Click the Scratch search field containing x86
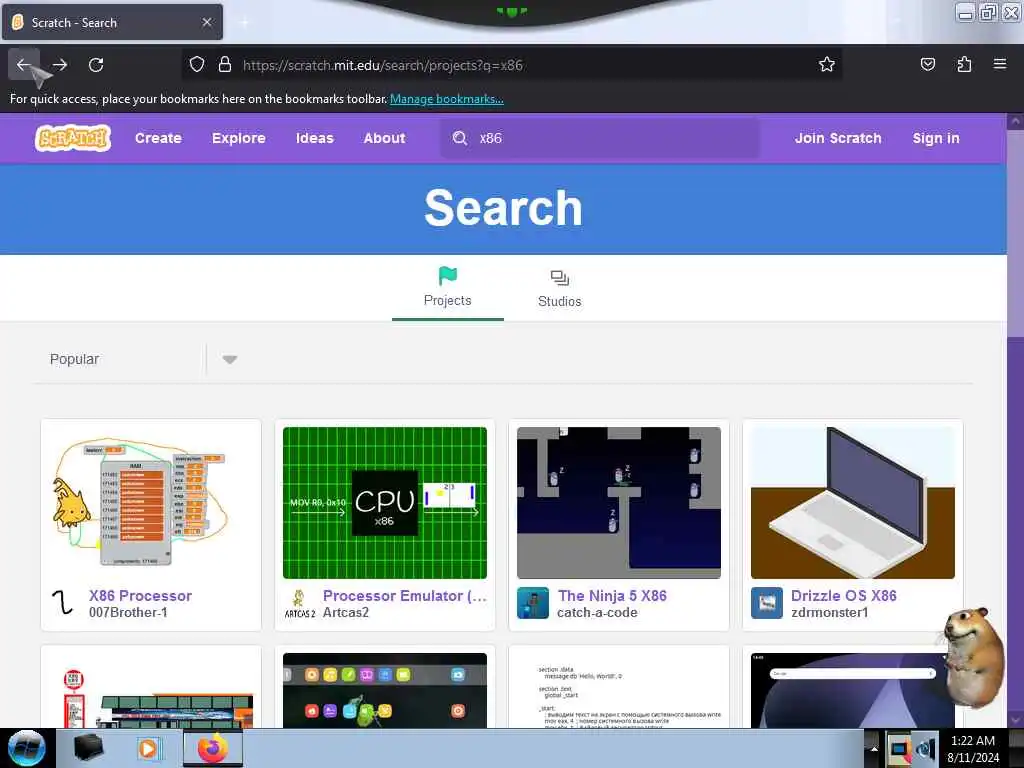 [x=600, y=138]
